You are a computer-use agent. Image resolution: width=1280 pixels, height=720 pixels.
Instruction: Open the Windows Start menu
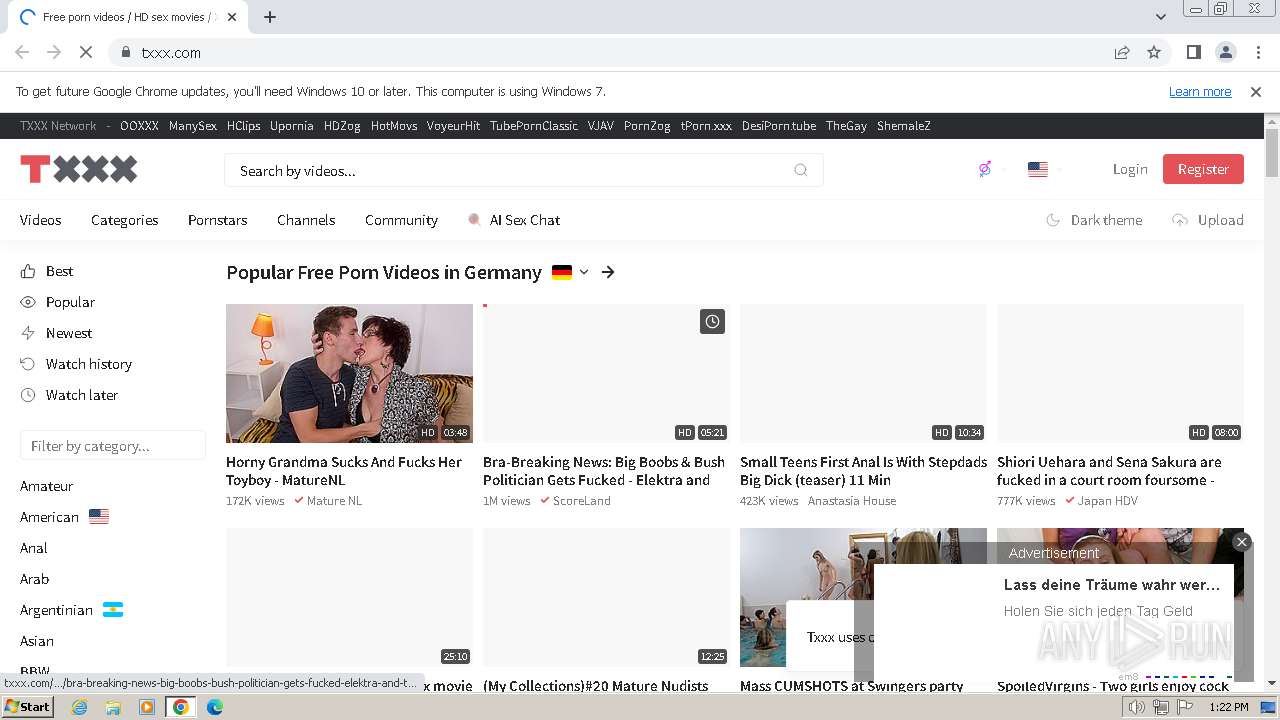click(x=27, y=707)
